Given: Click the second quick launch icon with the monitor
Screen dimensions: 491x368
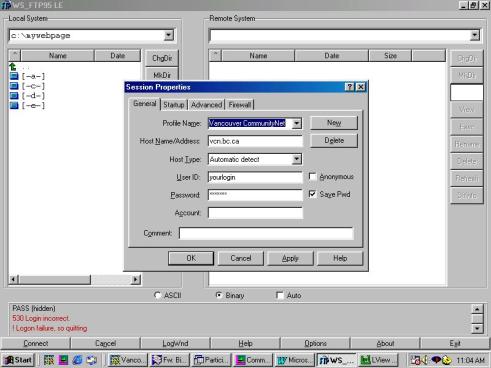Looking at the screenshot, I should [63, 360].
